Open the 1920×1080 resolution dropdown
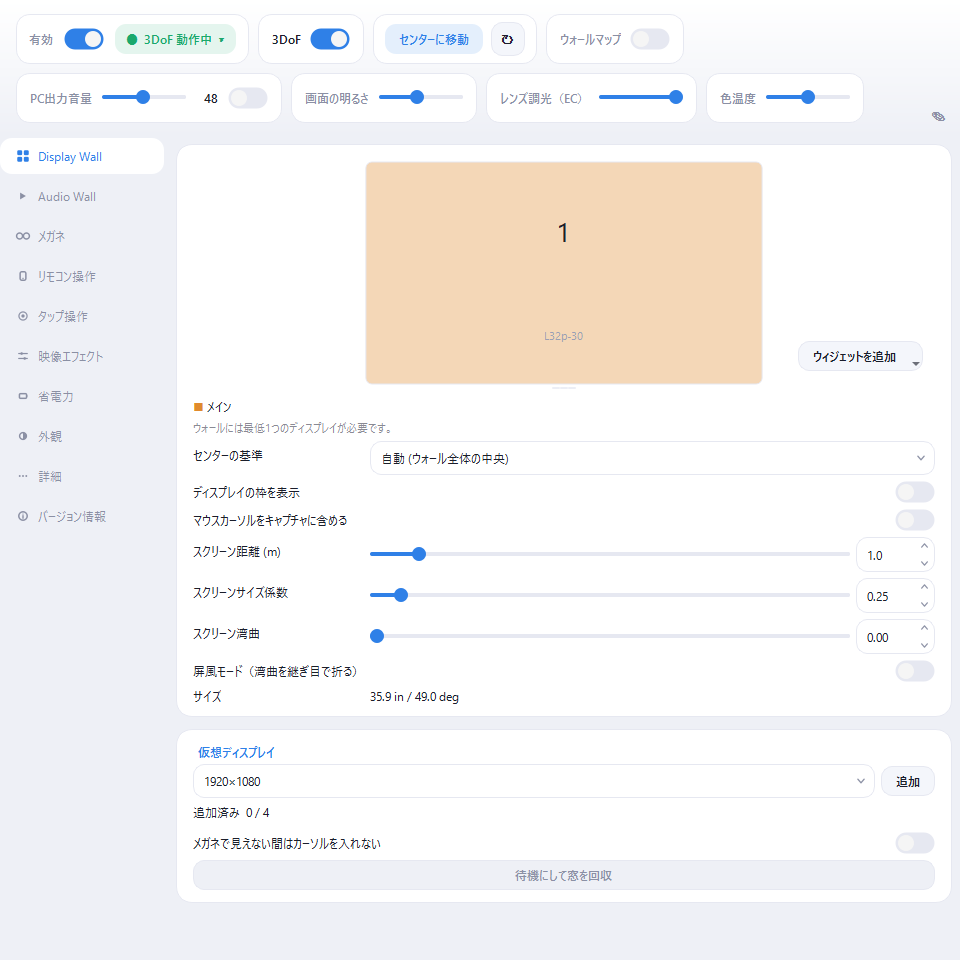Screen dimensions: 960x960 pos(533,781)
